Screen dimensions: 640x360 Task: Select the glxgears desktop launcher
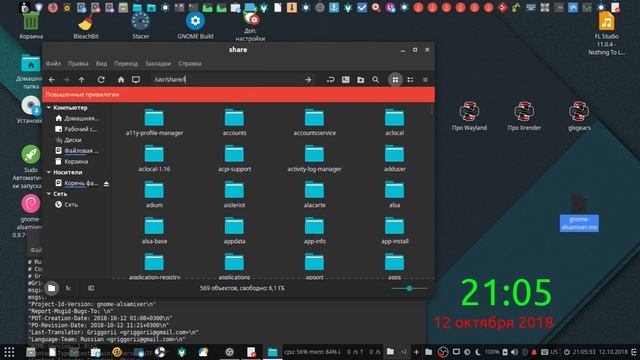click(x=579, y=116)
